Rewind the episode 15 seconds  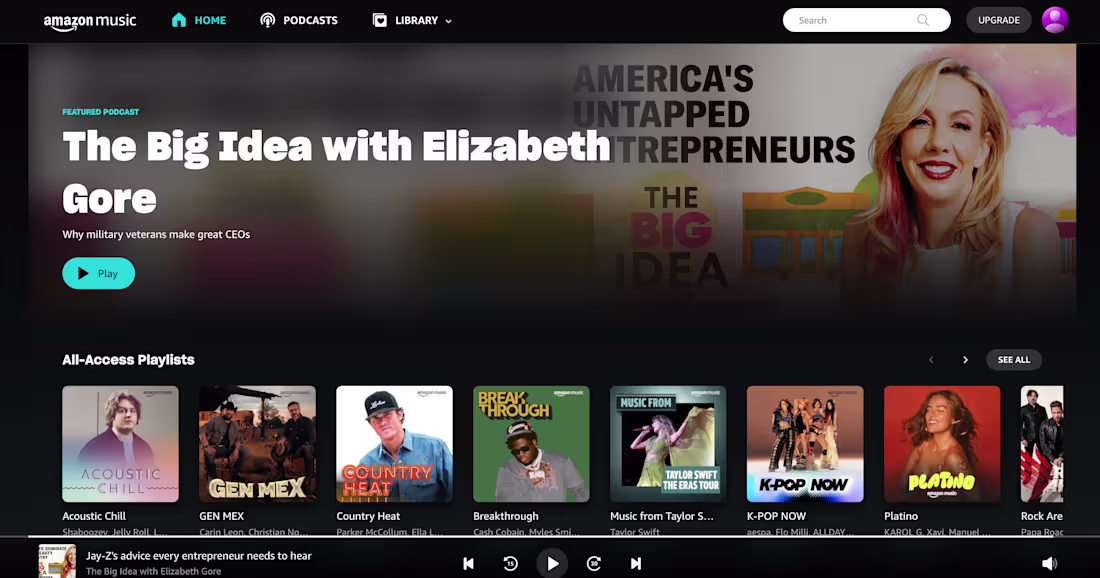511,563
